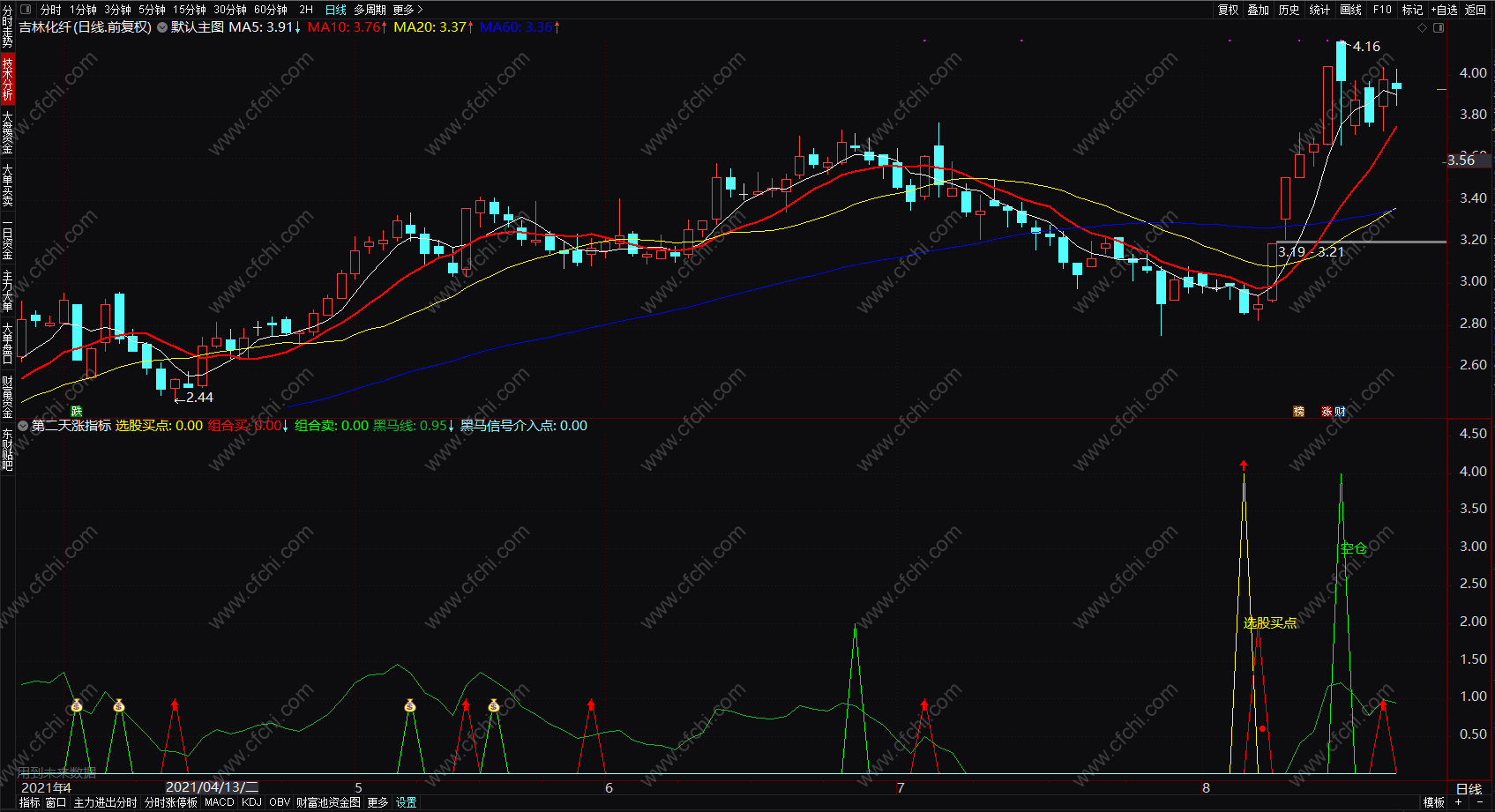
Task: Open 东财贴吧 in left sidebar
Action: coord(7,450)
